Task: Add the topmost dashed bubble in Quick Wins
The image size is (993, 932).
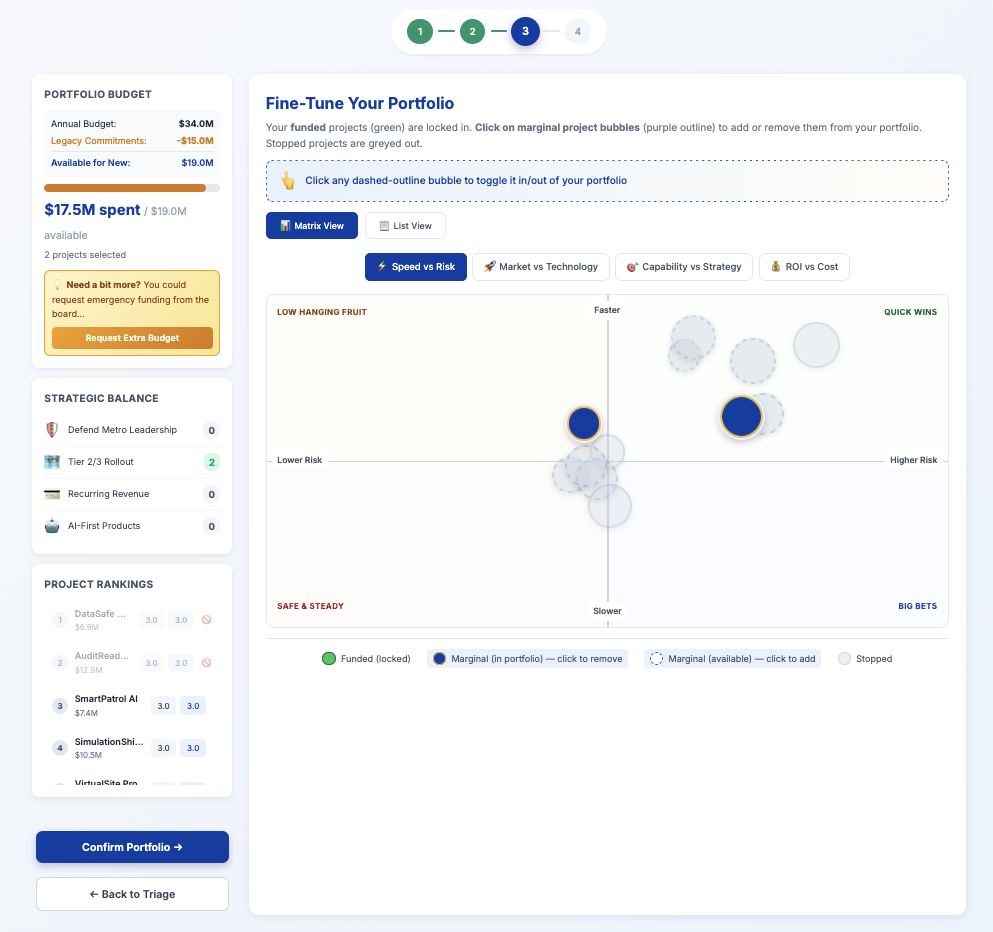Action: point(694,335)
